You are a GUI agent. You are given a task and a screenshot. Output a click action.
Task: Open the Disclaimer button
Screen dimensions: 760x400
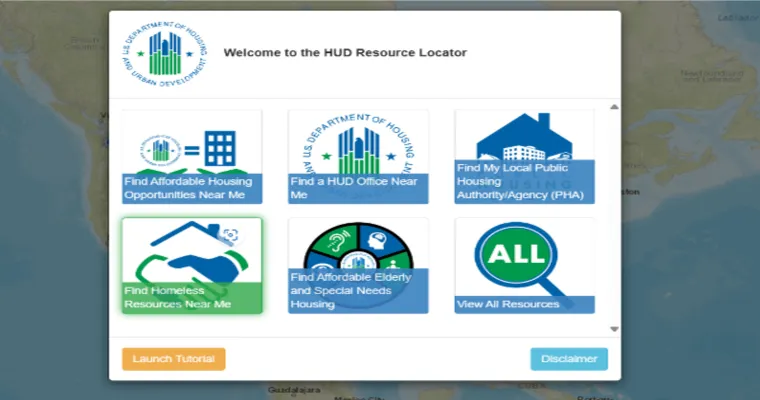pos(569,359)
